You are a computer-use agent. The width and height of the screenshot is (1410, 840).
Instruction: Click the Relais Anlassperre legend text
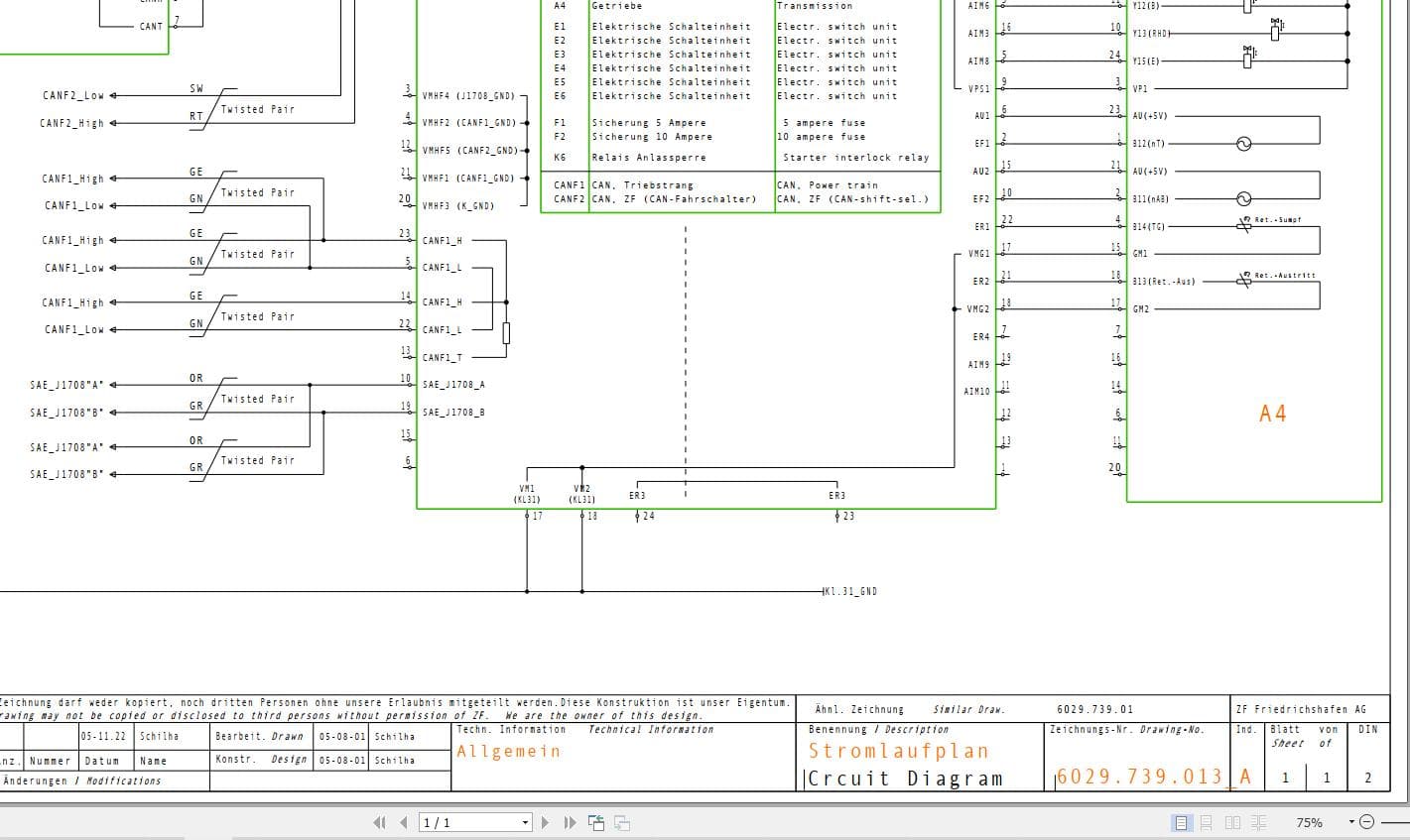649,158
